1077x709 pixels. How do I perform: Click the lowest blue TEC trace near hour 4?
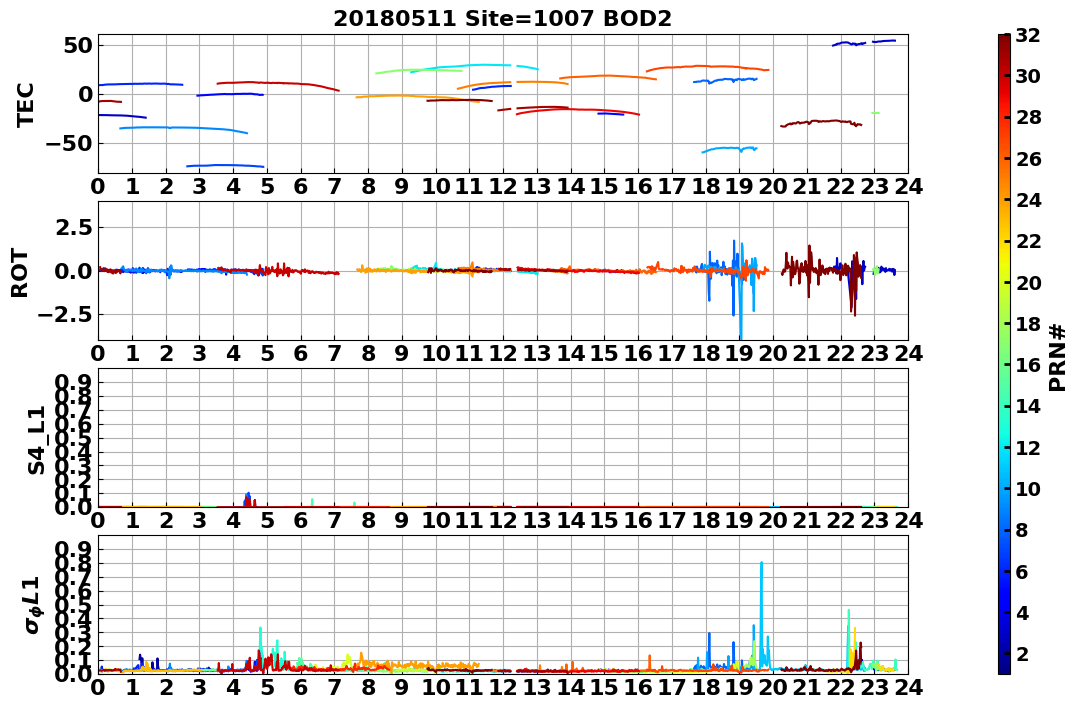point(225,166)
